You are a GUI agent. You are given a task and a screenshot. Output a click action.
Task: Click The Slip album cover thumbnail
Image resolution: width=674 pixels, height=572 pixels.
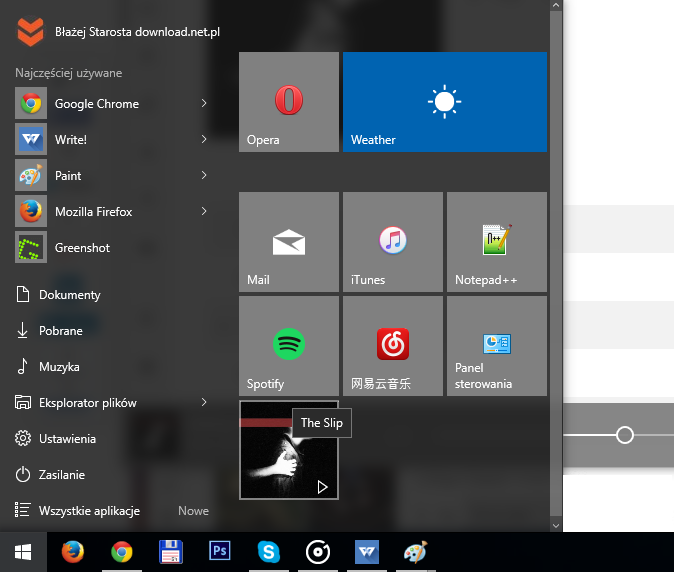pos(289,450)
